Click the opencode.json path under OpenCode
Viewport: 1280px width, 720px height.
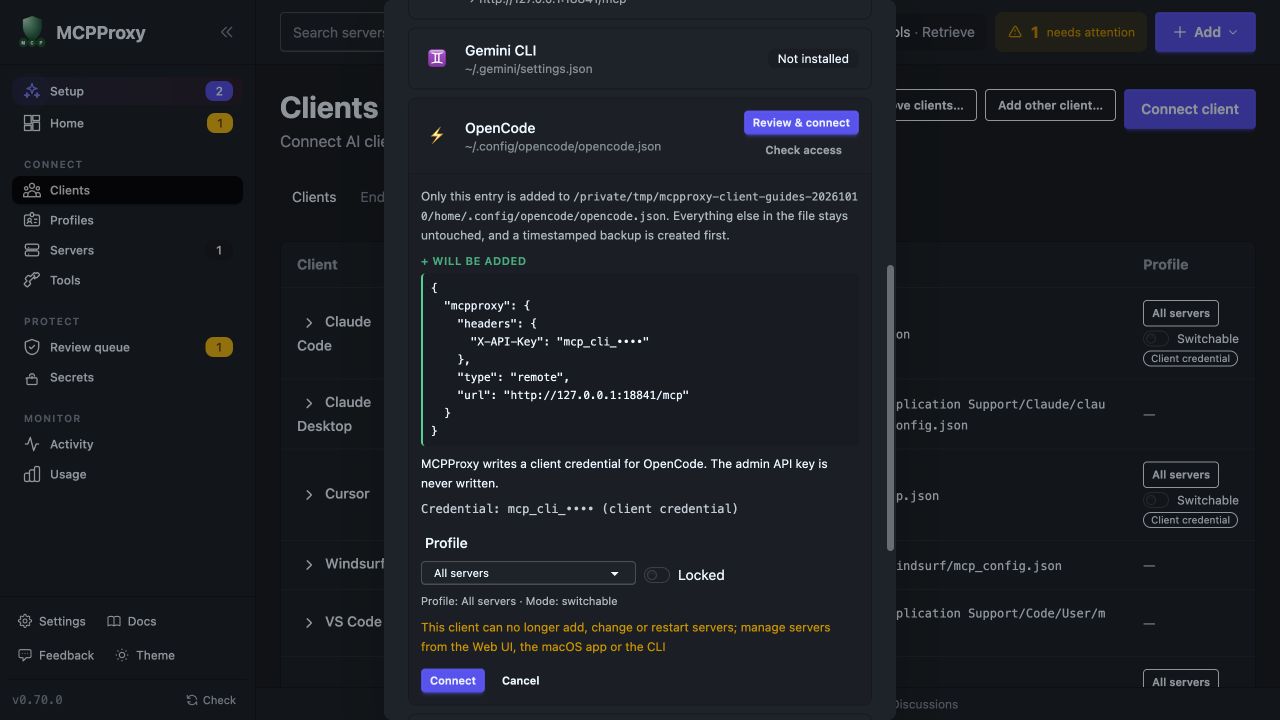[563, 146]
